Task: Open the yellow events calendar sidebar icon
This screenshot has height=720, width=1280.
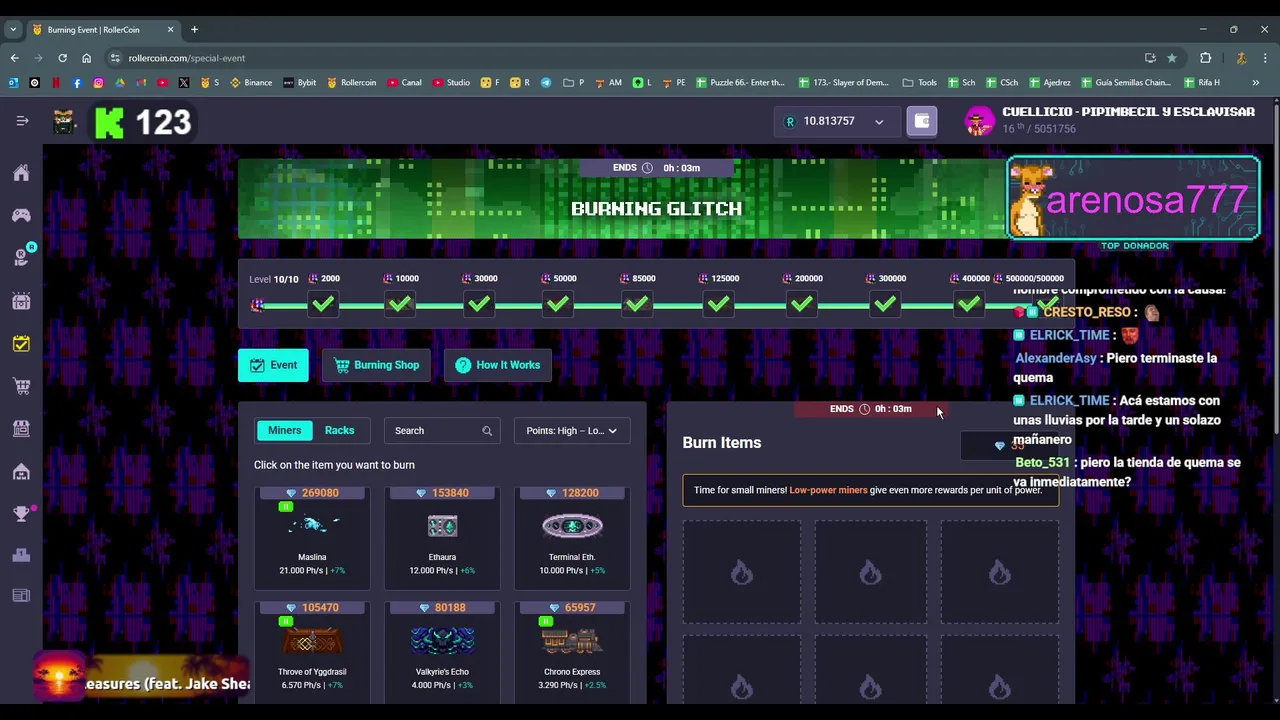Action: (x=21, y=343)
